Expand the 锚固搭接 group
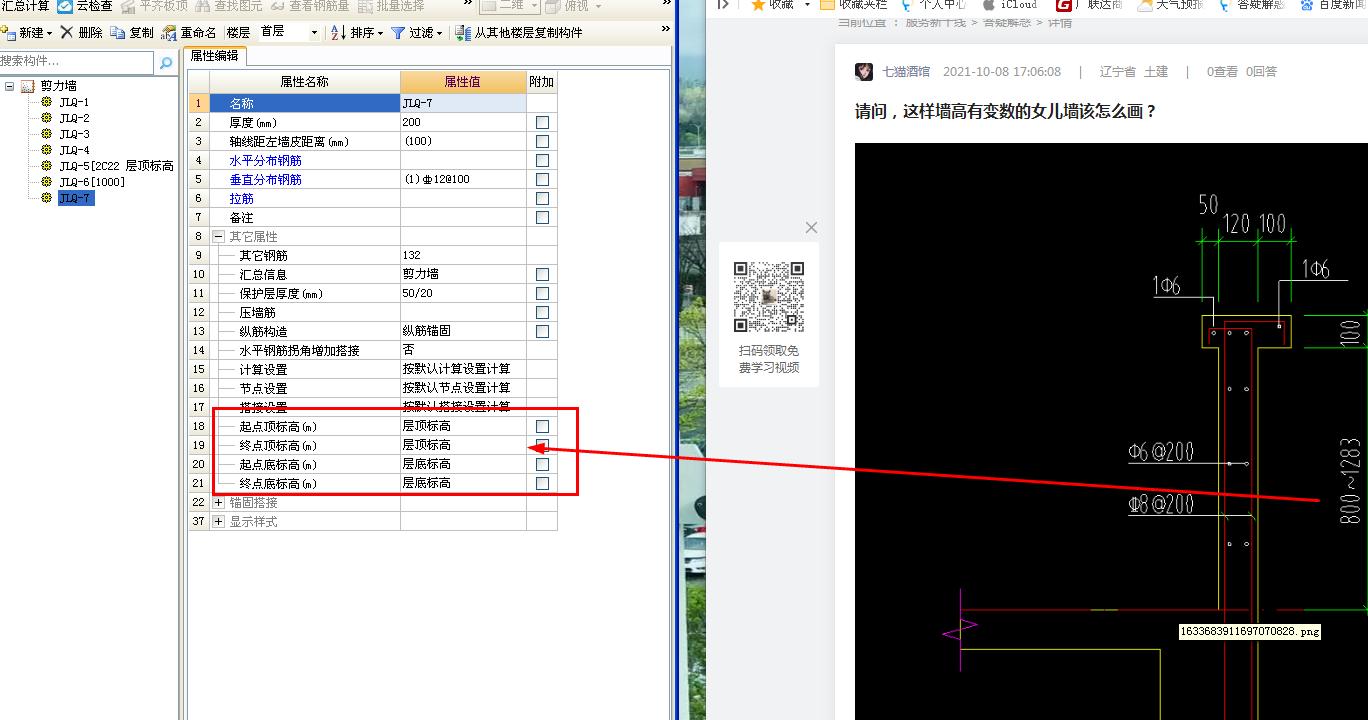Image resolution: width=1368 pixels, height=720 pixels. click(x=218, y=502)
